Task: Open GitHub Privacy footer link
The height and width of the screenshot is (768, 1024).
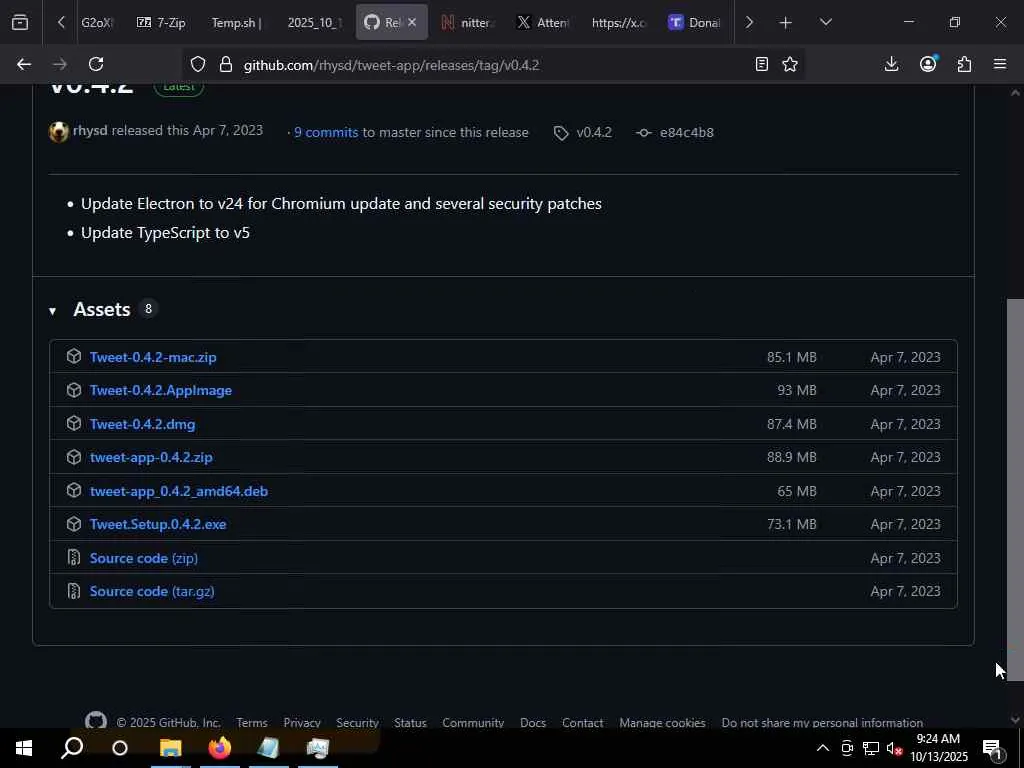Action: 302,722
